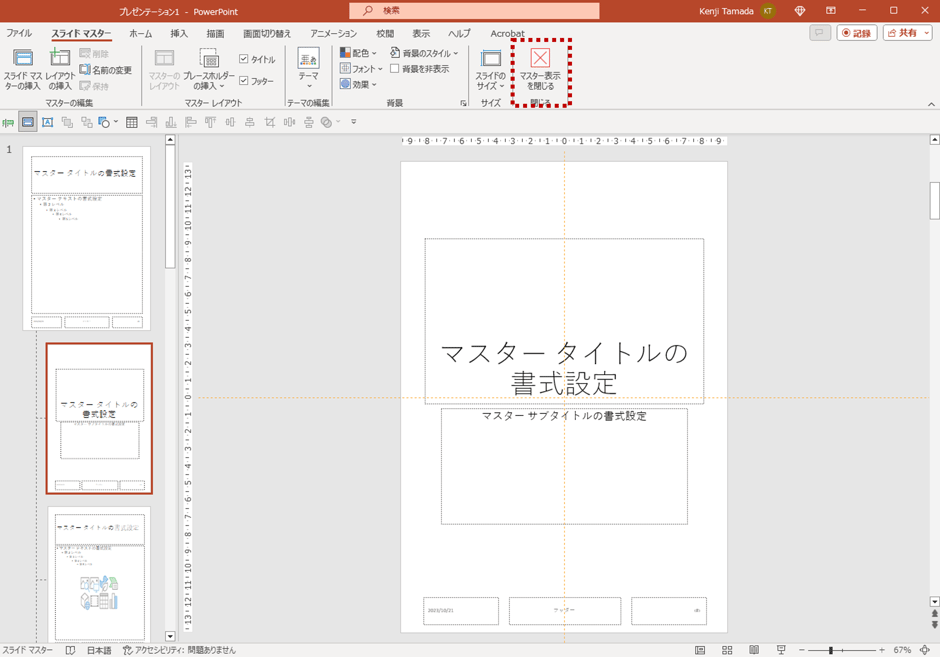
Task: Open the フォント fonts dropdown
Action: (361, 69)
